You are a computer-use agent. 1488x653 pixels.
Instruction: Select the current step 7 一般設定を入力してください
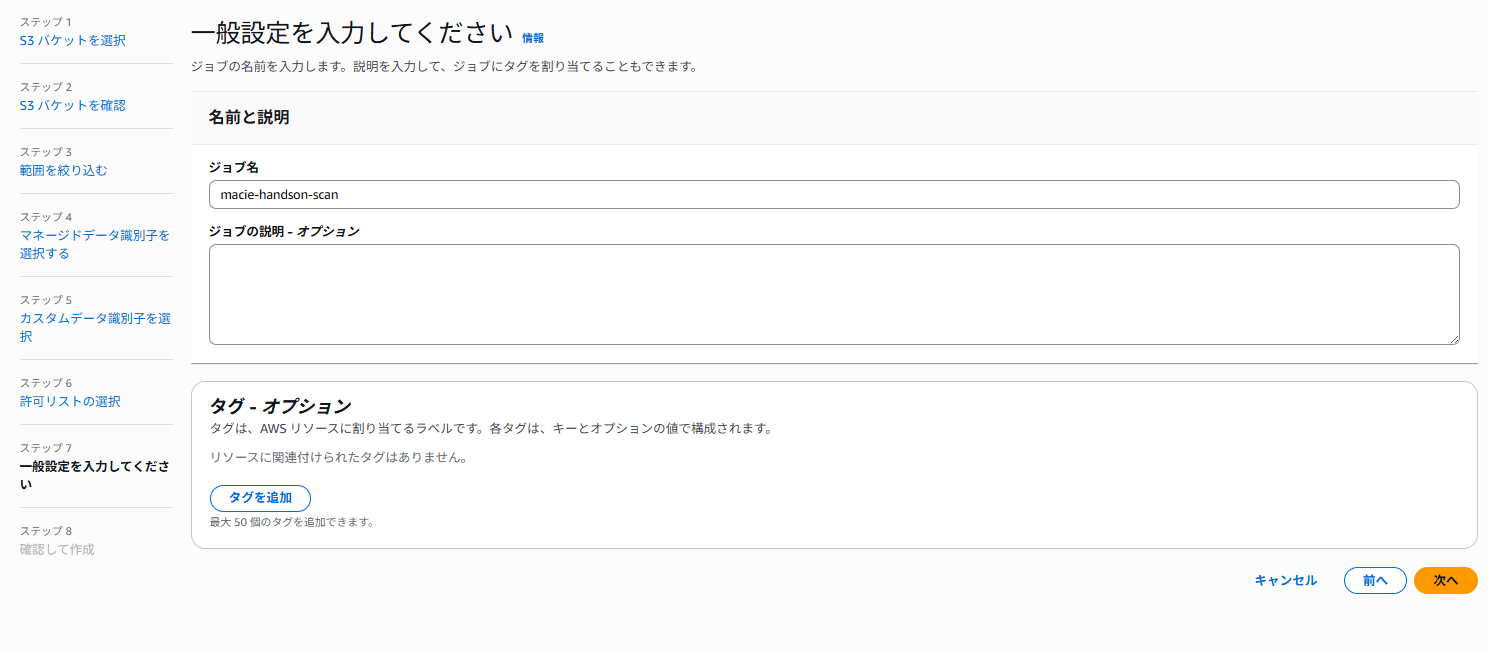pos(95,476)
